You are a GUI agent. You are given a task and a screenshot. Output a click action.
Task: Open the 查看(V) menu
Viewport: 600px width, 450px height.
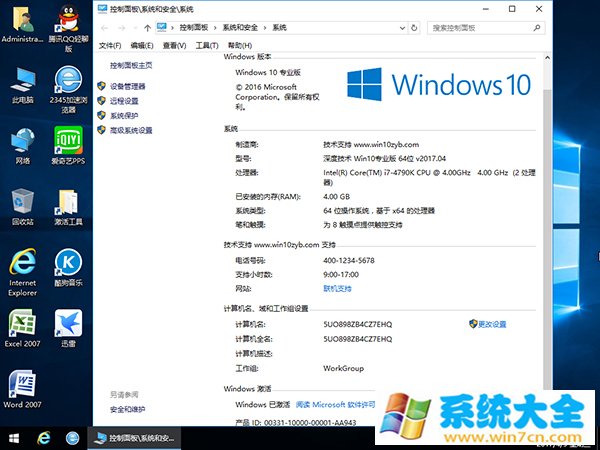174,46
